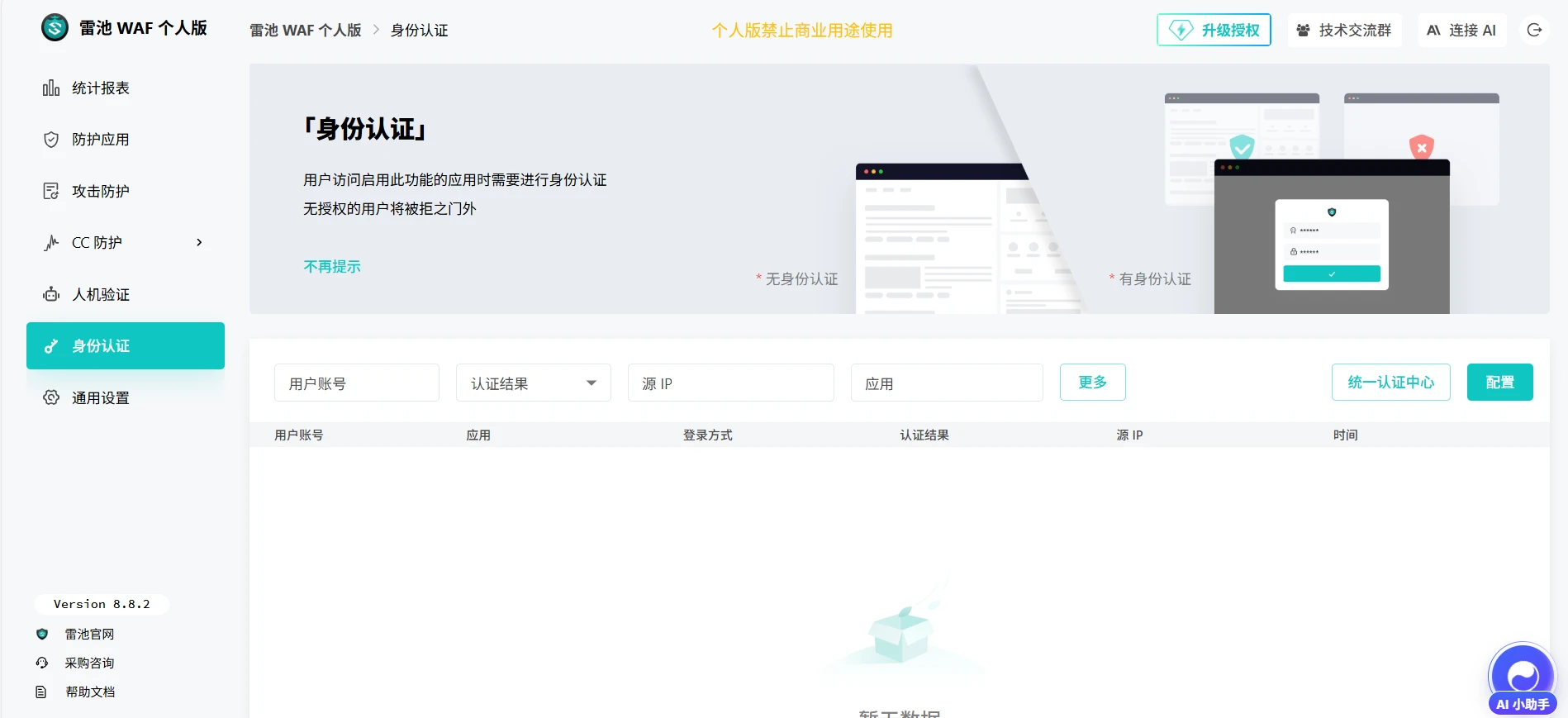Click the AI icon beside 连接 AI
1568x718 pixels.
pos(1433,30)
